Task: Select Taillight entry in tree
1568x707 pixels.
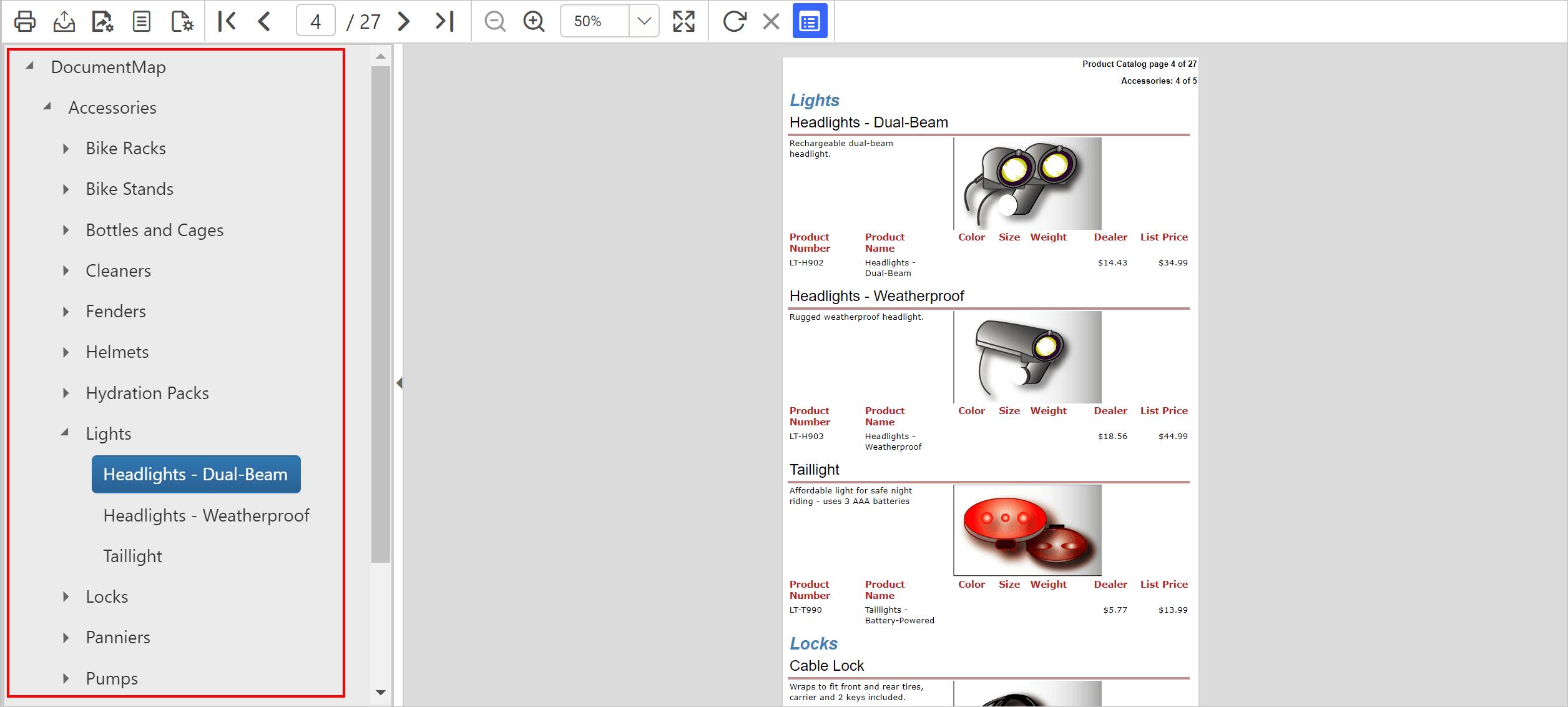Action: (x=132, y=556)
